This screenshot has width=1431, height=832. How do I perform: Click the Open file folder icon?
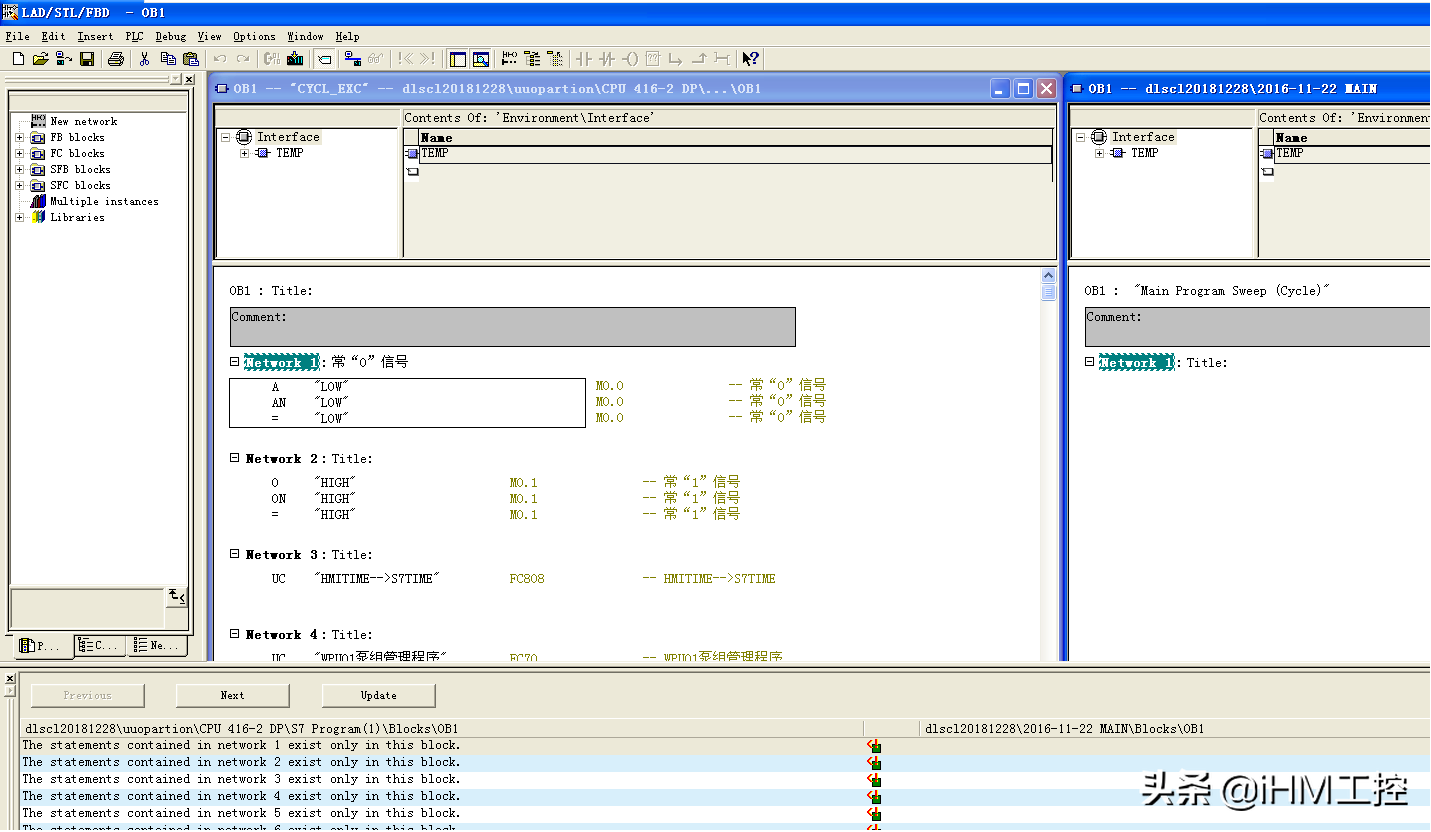pos(40,59)
